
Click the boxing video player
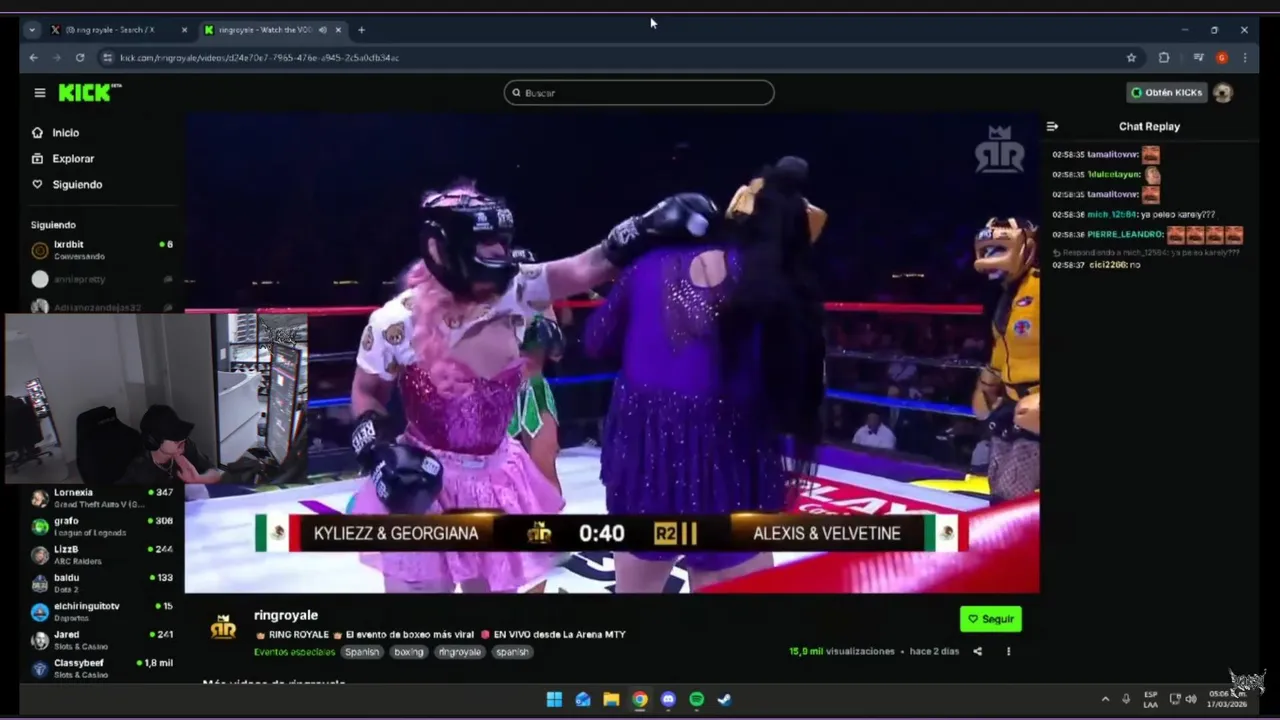[612, 352]
